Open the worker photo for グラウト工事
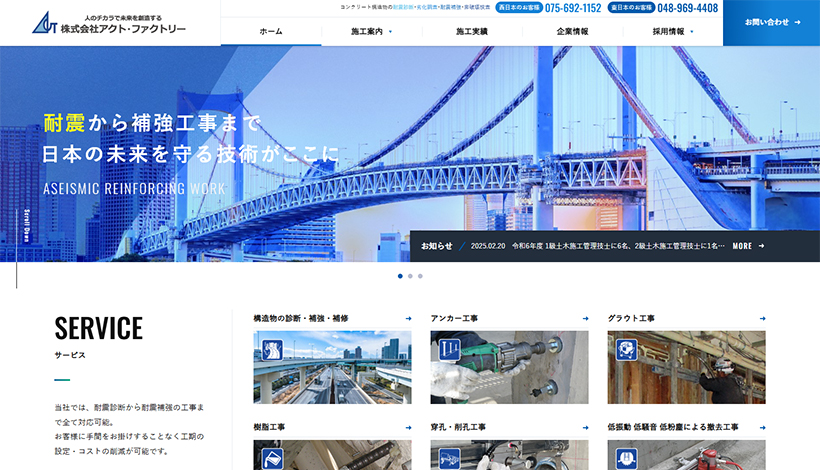The width and height of the screenshot is (820, 470). pyautogui.click(x=687, y=367)
